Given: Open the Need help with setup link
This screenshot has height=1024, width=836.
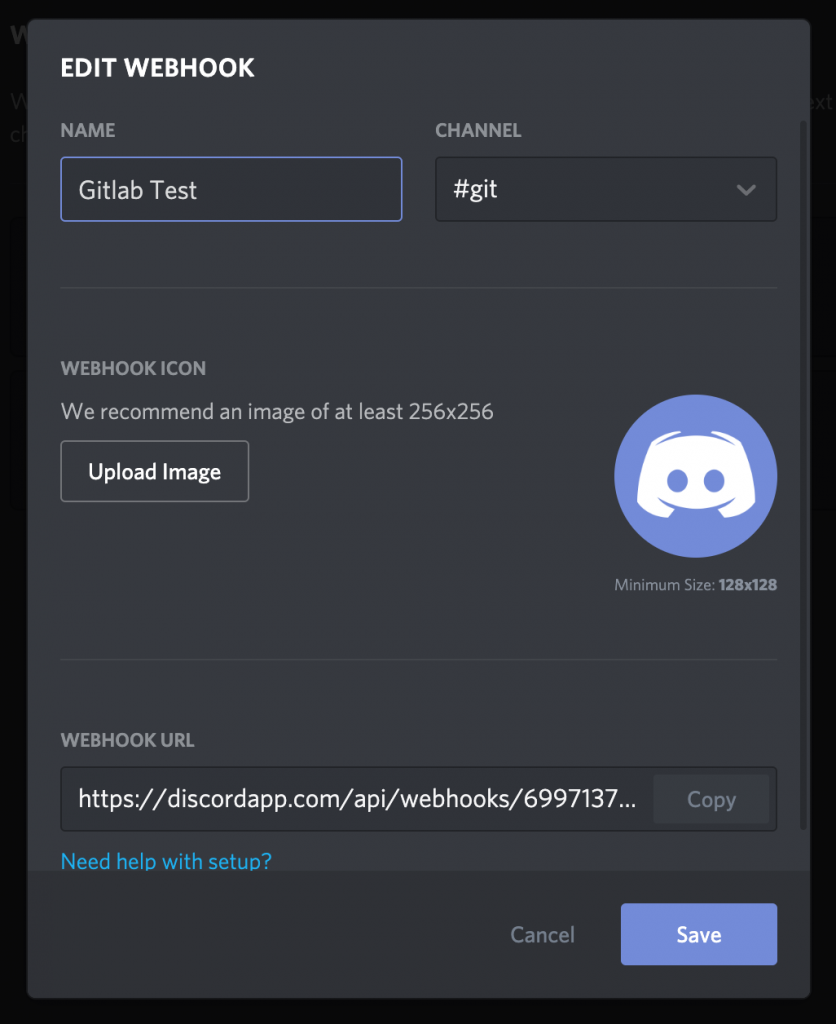Looking at the screenshot, I should (166, 861).
